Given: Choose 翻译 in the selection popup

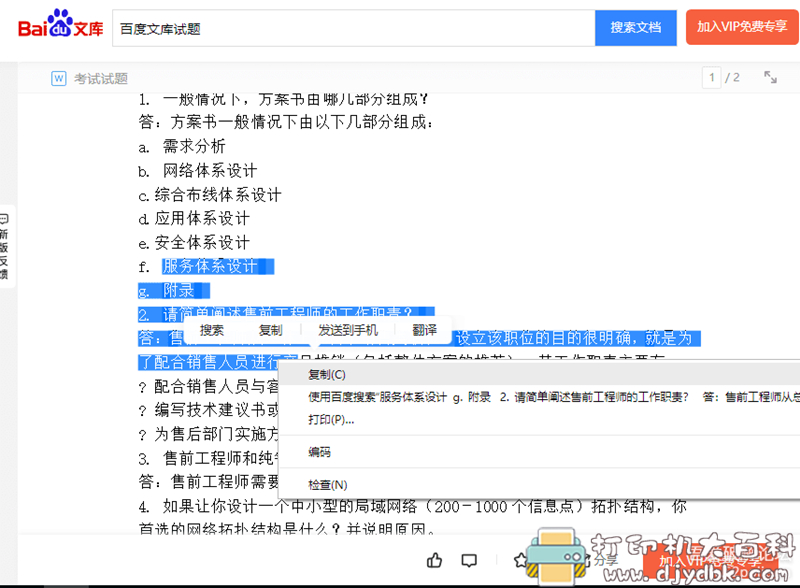Looking at the screenshot, I should click(424, 330).
